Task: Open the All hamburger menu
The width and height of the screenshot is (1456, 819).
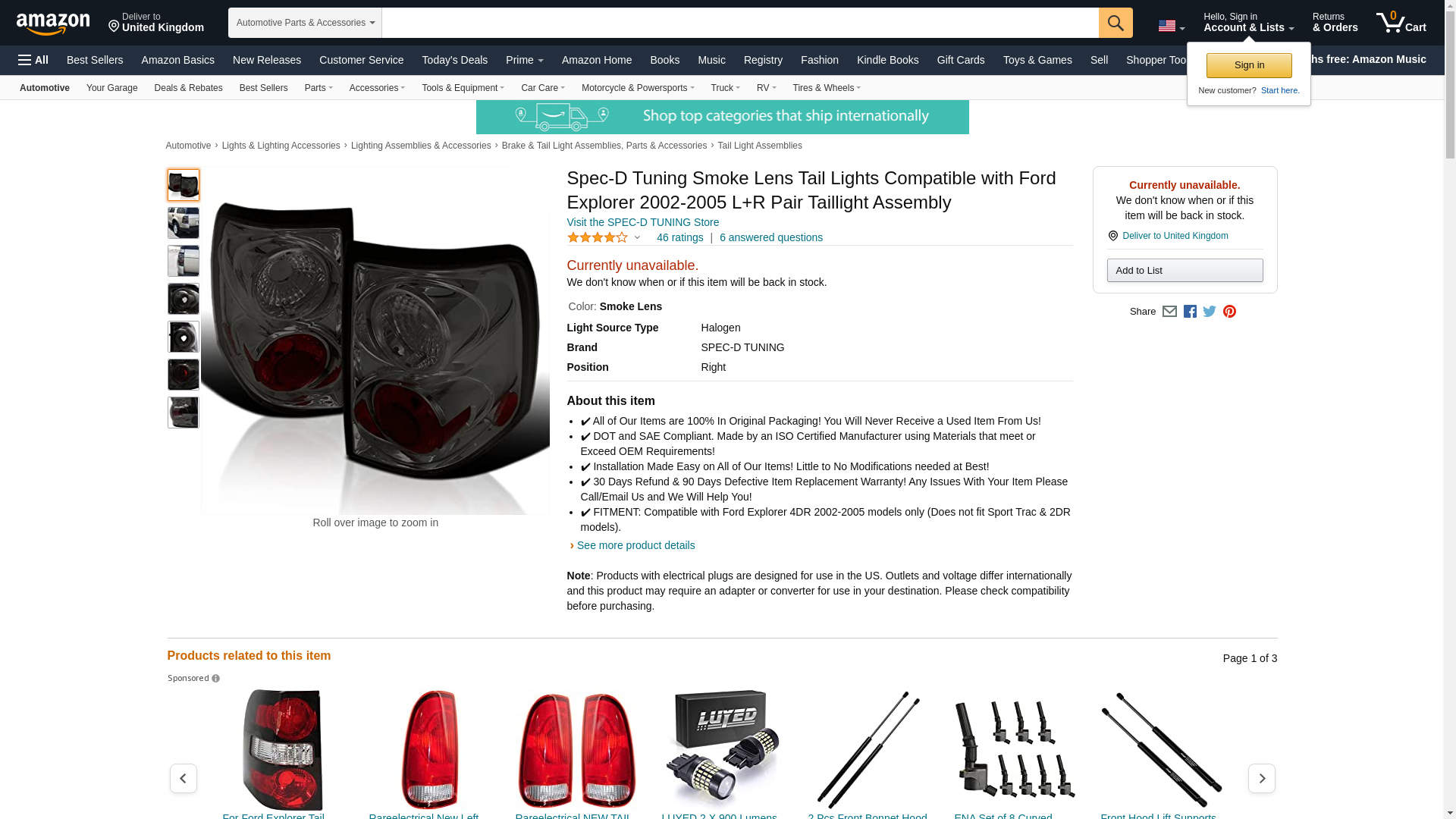Action: point(33,60)
